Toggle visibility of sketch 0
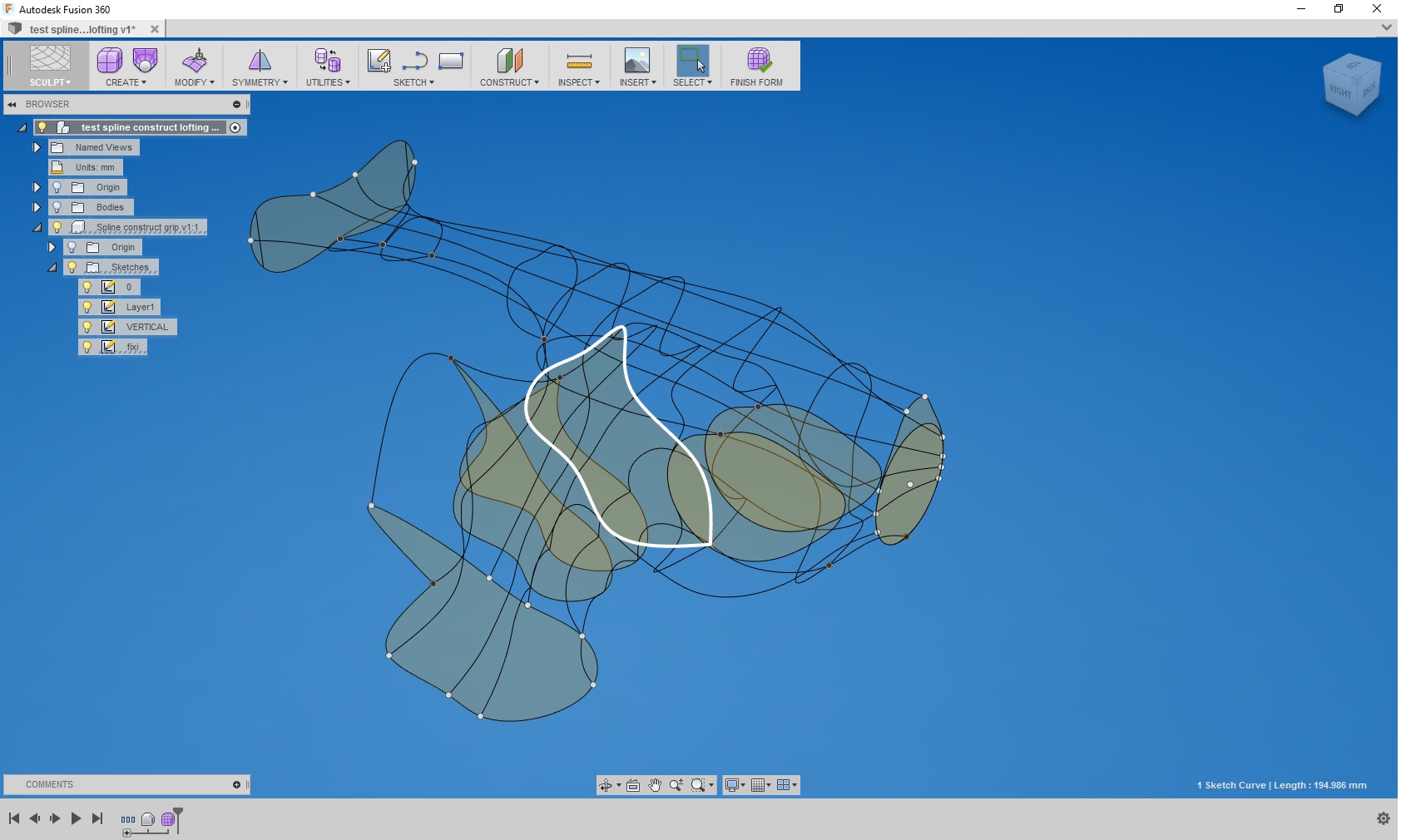The width and height of the screenshot is (1401, 840). (x=87, y=287)
